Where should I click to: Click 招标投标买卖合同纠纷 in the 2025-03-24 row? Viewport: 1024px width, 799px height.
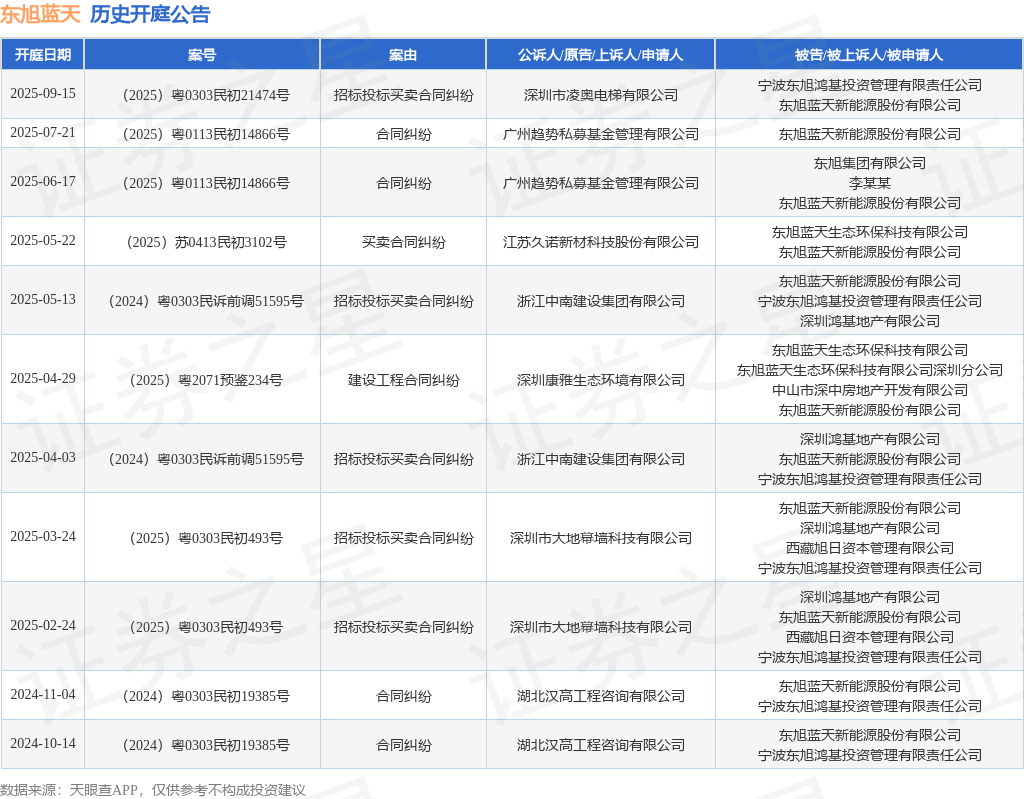(x=404, y=538)
